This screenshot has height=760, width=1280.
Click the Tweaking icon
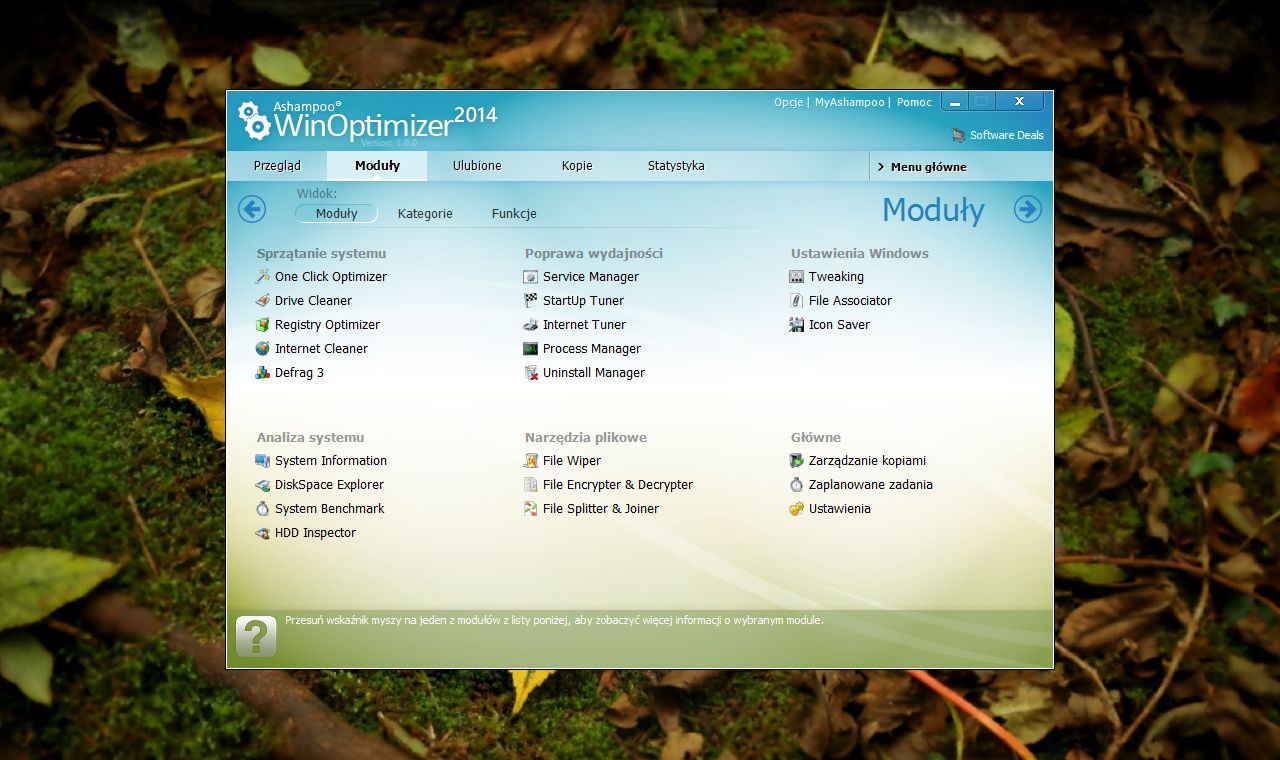point(797,277)
